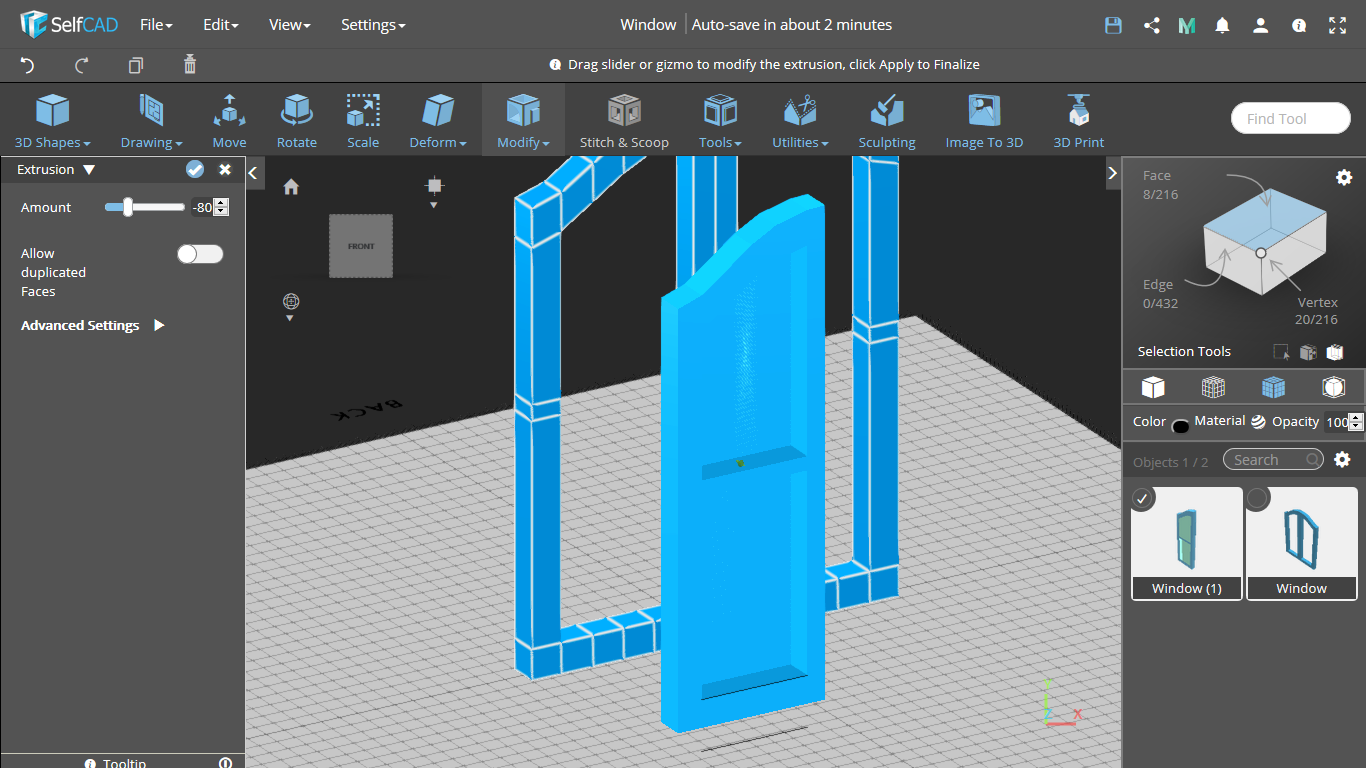Viewport: 1366px width, 768px height.
Task: Click the info circle icon in header
Action: 1299,25
